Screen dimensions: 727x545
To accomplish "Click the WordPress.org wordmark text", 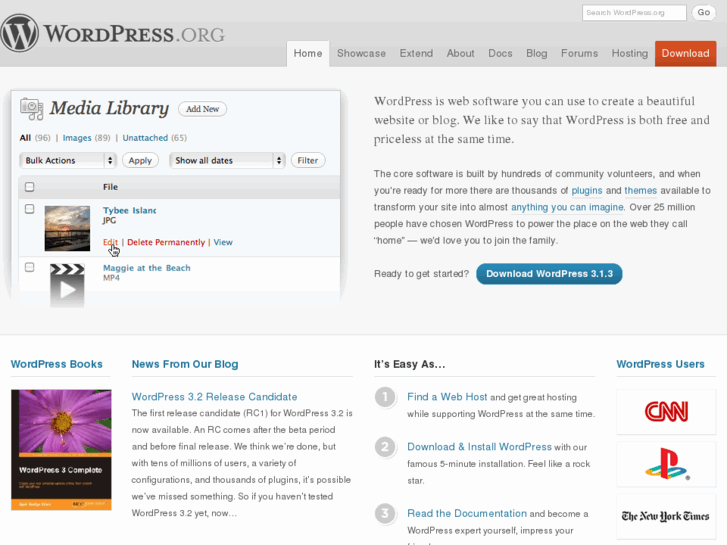I will [134, 34].
